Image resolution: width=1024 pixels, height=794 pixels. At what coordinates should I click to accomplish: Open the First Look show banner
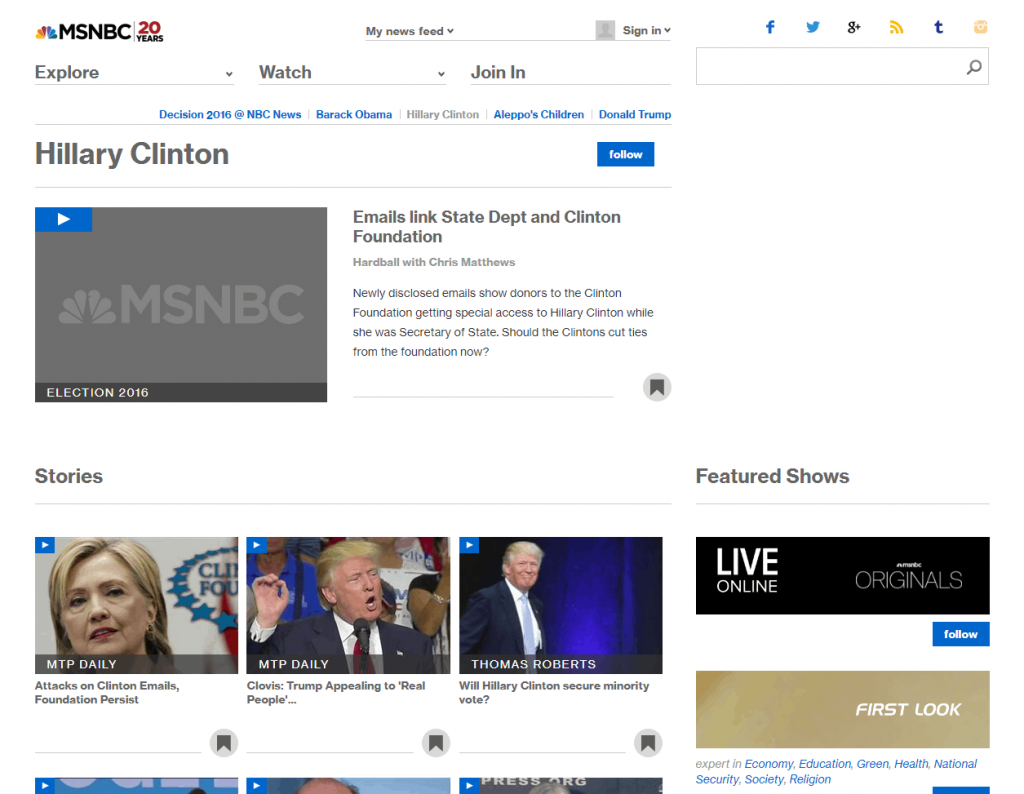[842, 710]
